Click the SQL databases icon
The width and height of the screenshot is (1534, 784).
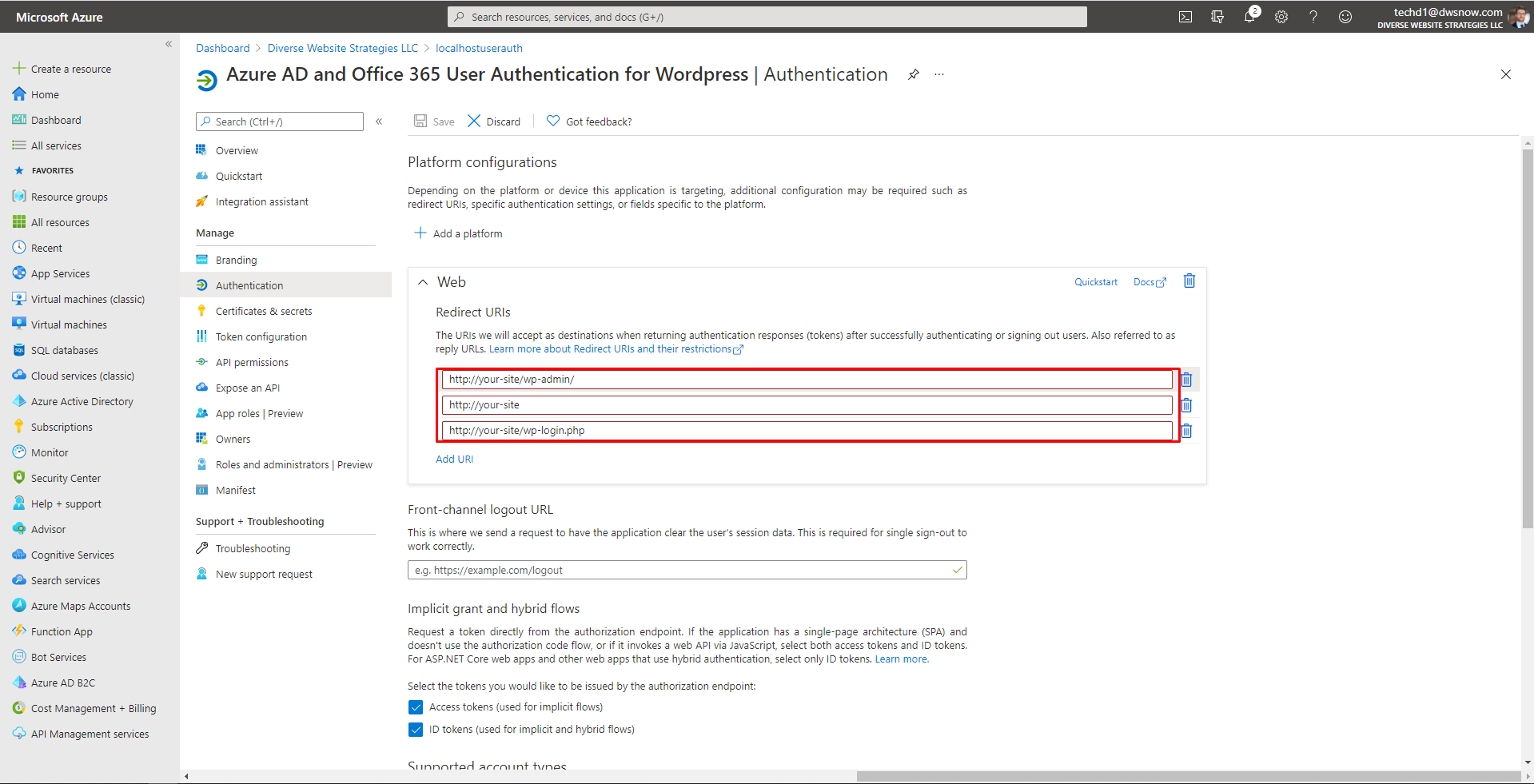coord(19,350)
